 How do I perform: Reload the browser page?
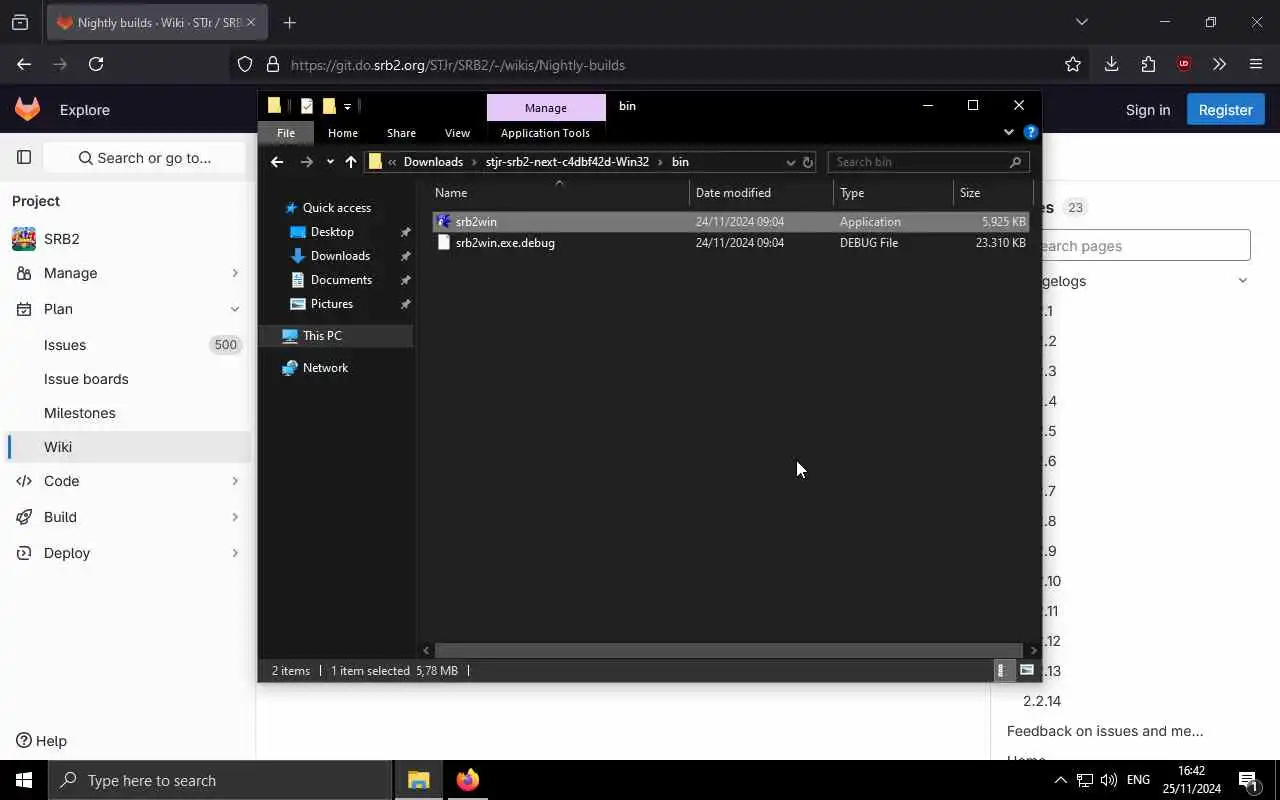tap(96, 64)
